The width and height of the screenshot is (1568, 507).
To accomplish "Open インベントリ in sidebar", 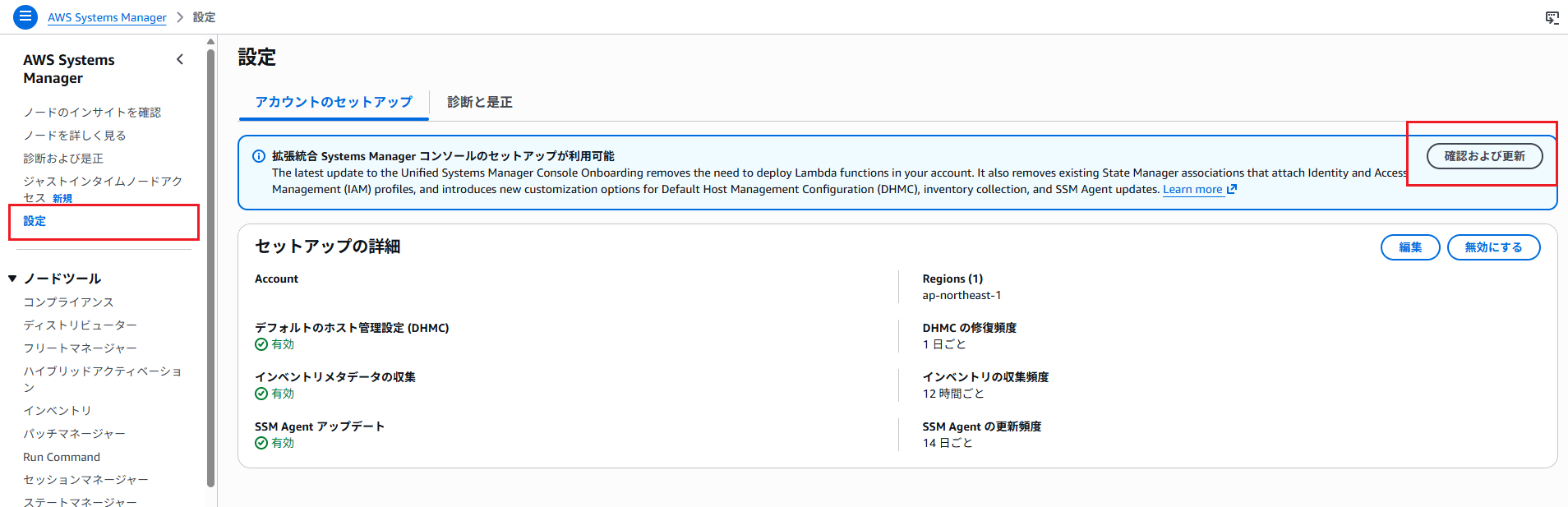I will click(x=58, y=411).
